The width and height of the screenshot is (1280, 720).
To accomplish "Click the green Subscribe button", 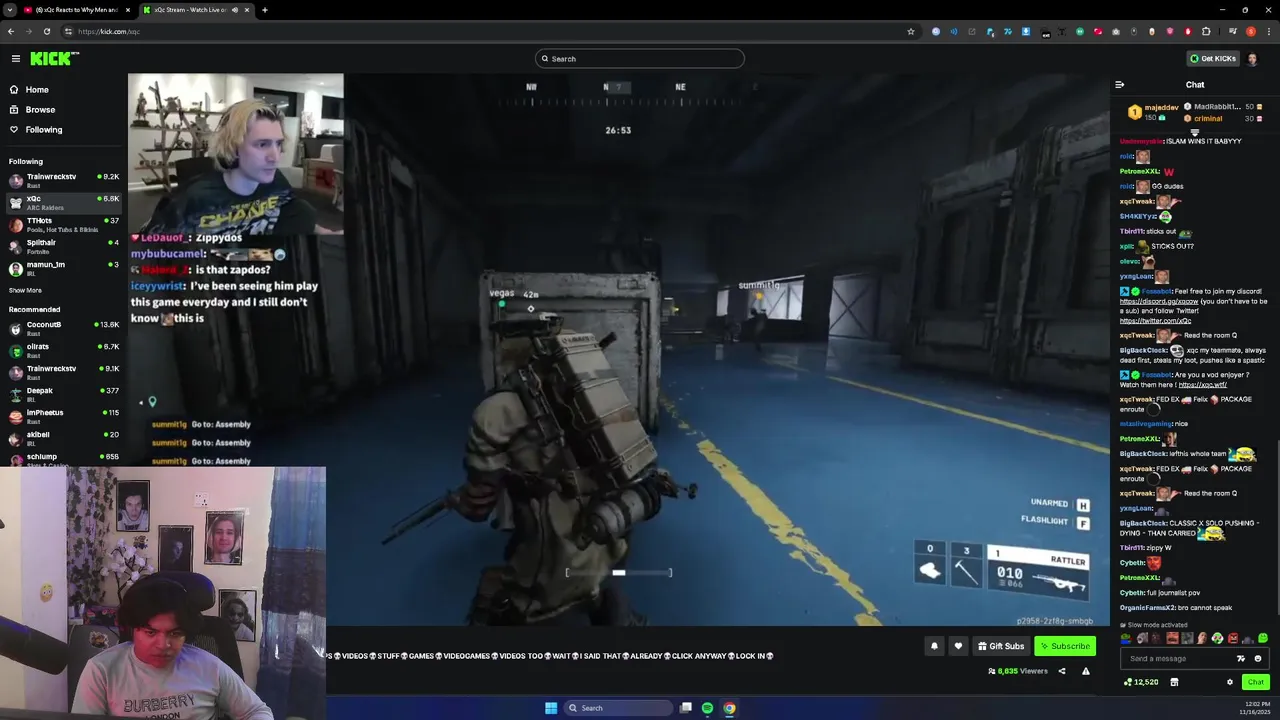I will click(1064, 646).
